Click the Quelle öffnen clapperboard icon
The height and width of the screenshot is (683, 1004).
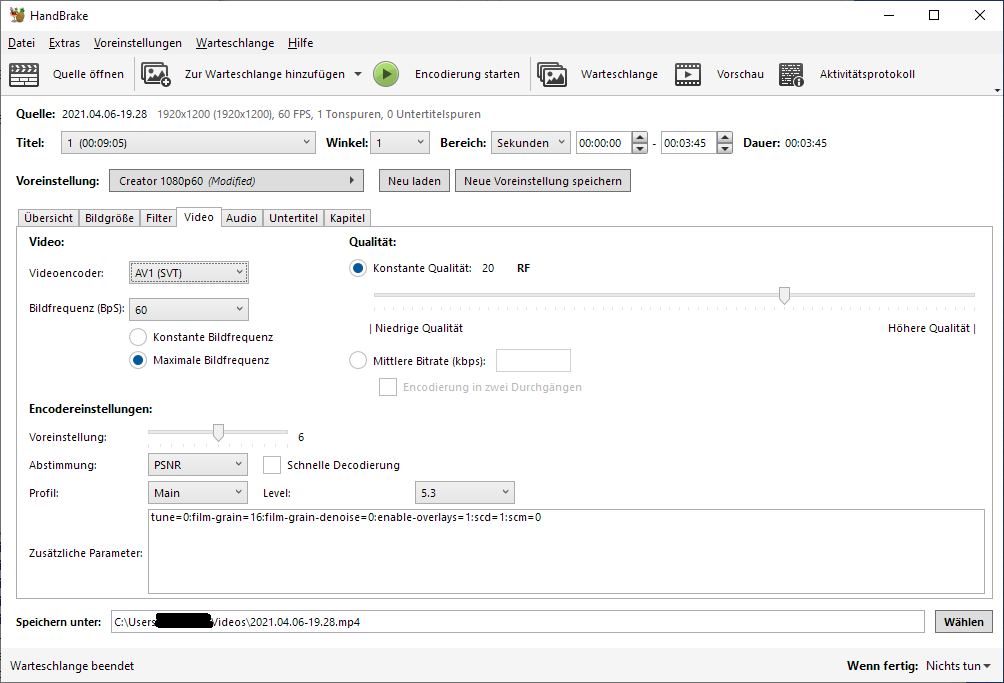[x=24, y=74]
